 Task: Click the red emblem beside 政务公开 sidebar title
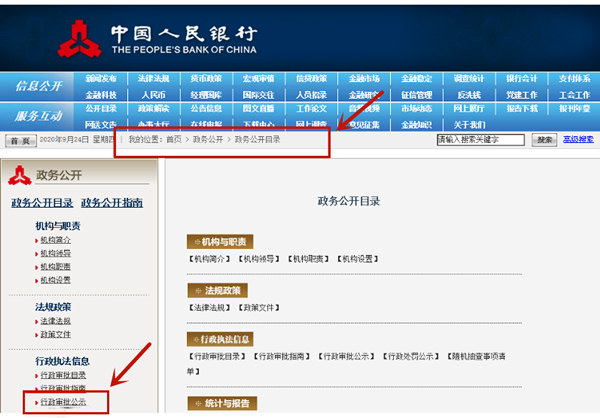point(20,175)
